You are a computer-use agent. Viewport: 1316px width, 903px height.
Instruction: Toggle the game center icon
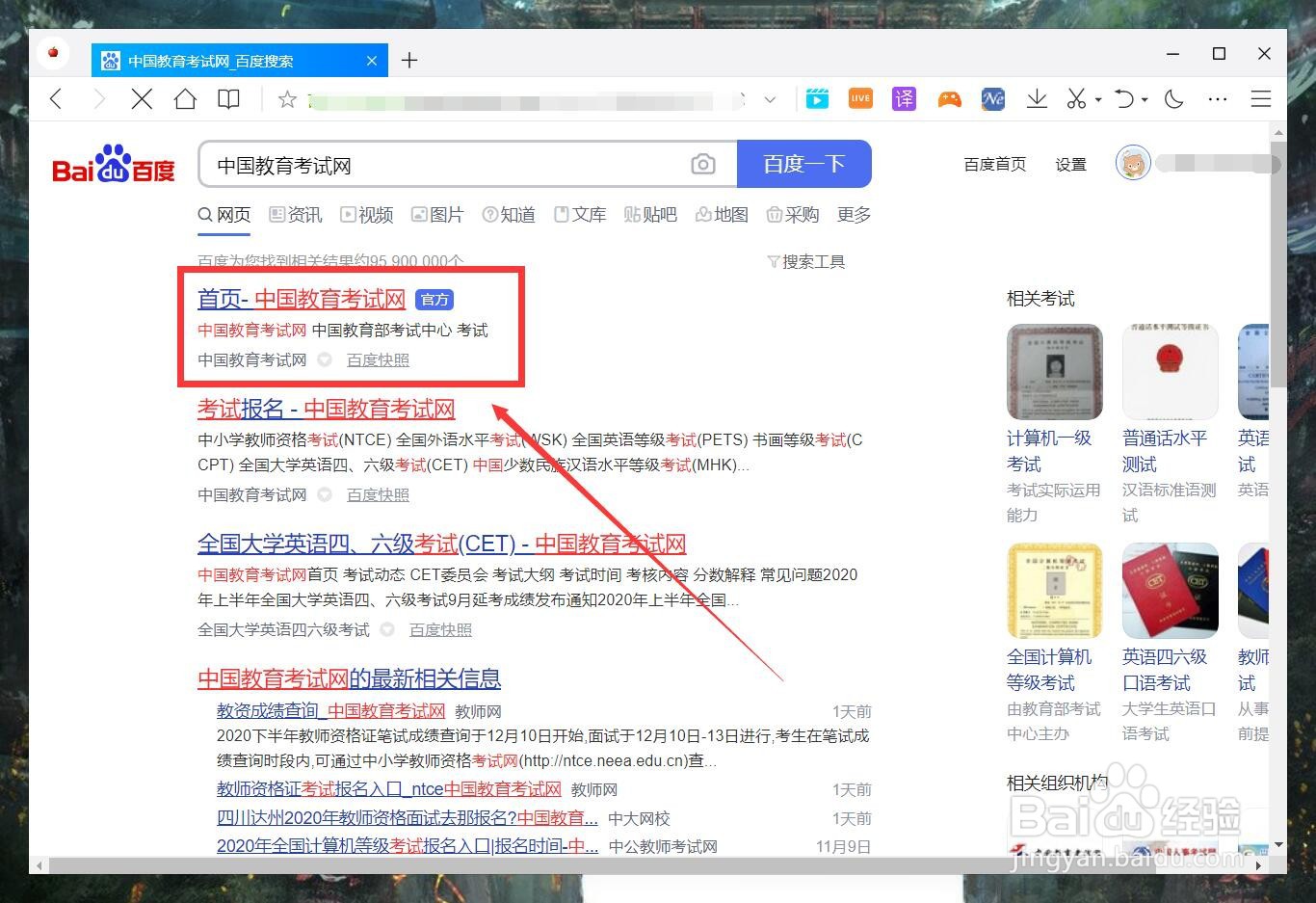[x=949, y=98]
